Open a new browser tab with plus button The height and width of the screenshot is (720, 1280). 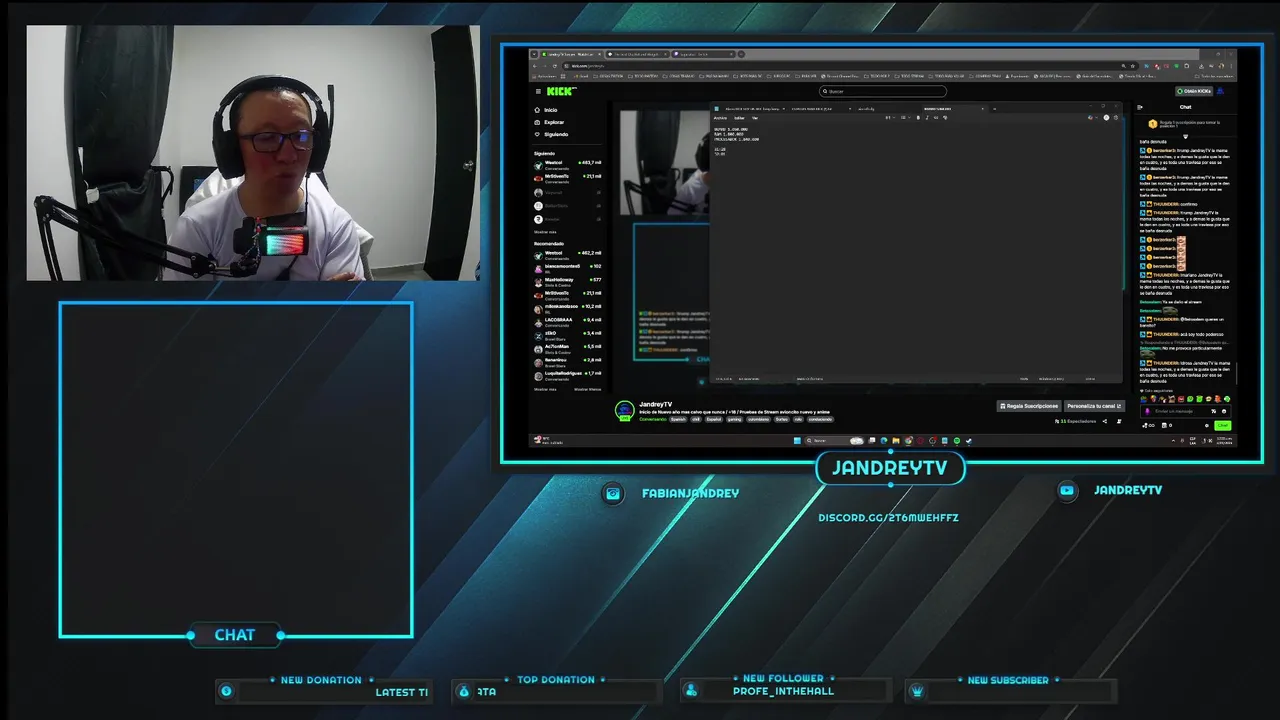click(741, 54)
